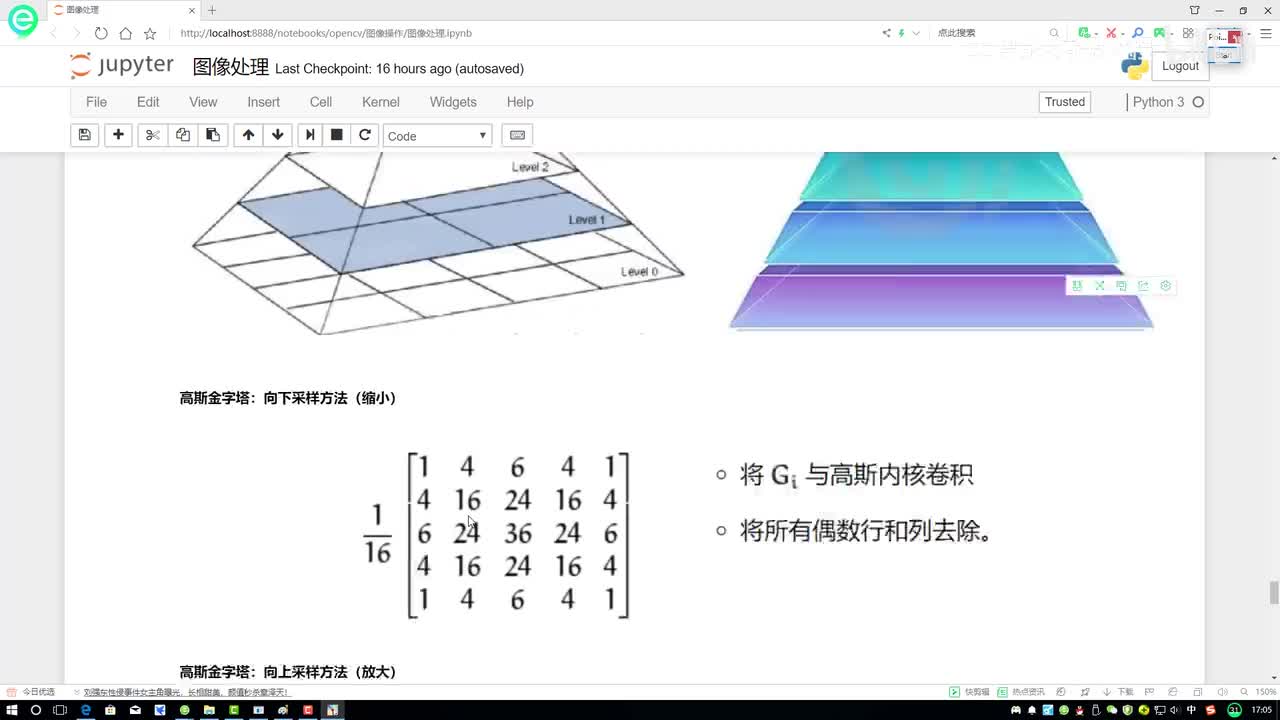Expand the dropdown beside lightning icon

[x=916, y=33]
